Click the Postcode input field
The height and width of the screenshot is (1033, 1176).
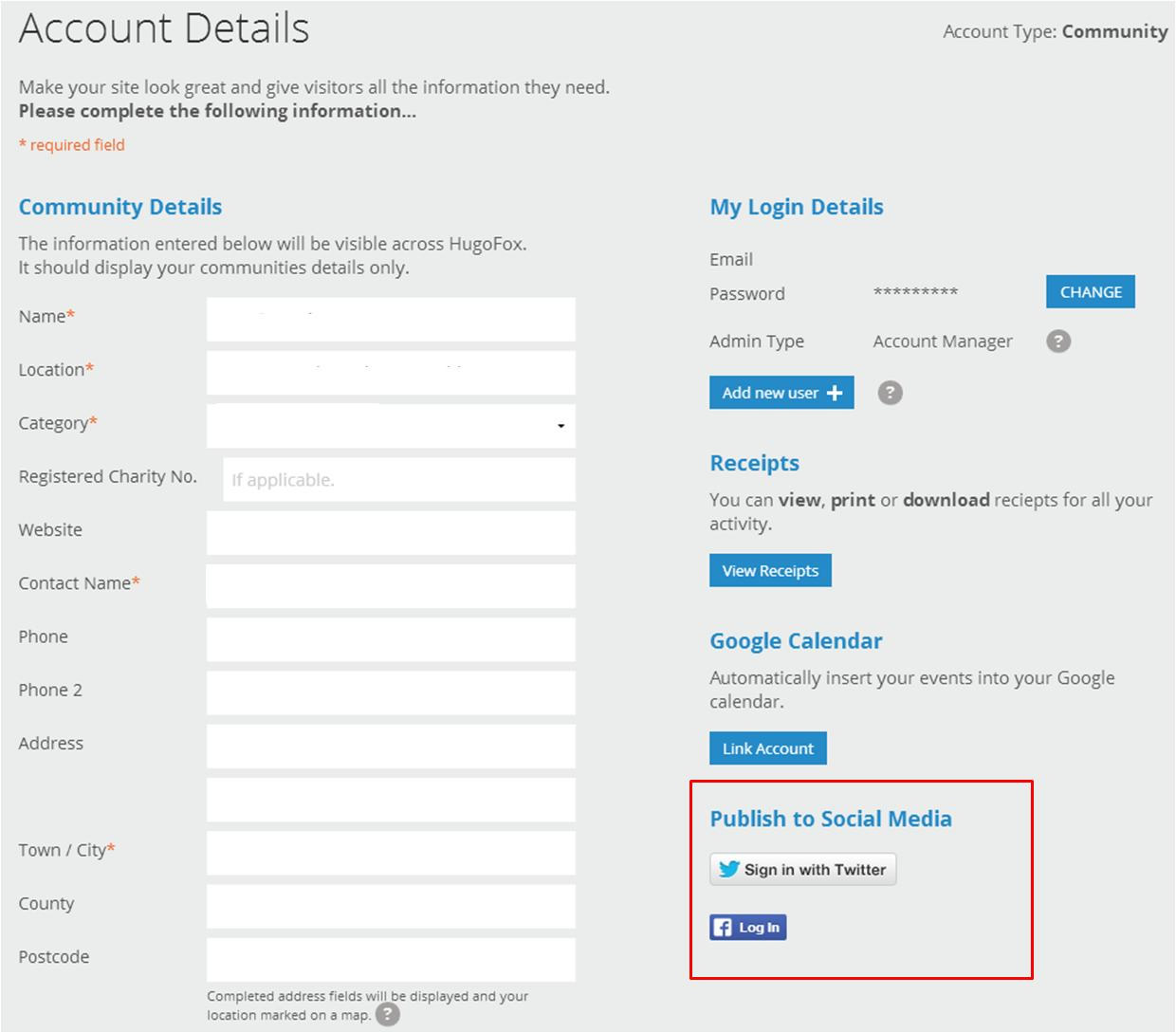point(391,959)
